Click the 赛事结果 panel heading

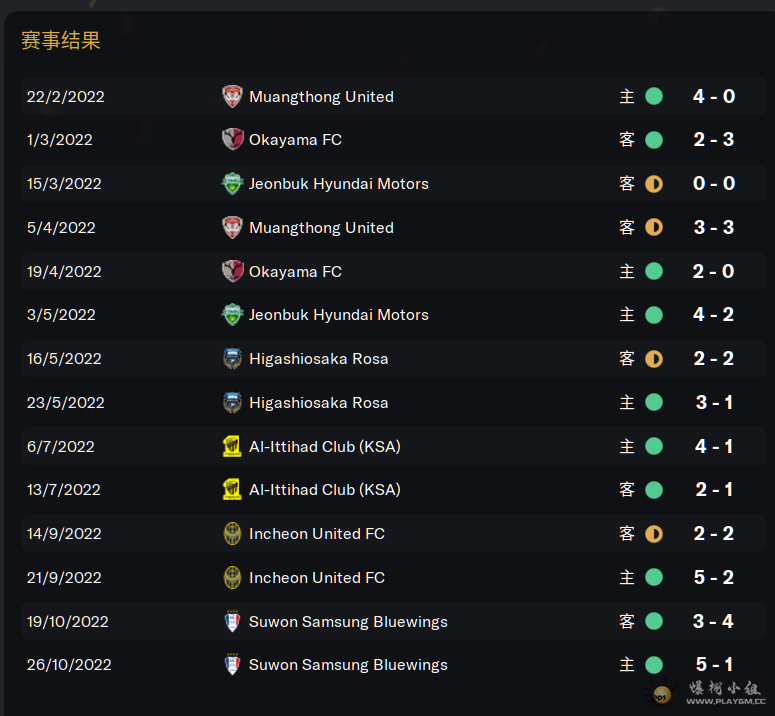click(x=61, y=41)
